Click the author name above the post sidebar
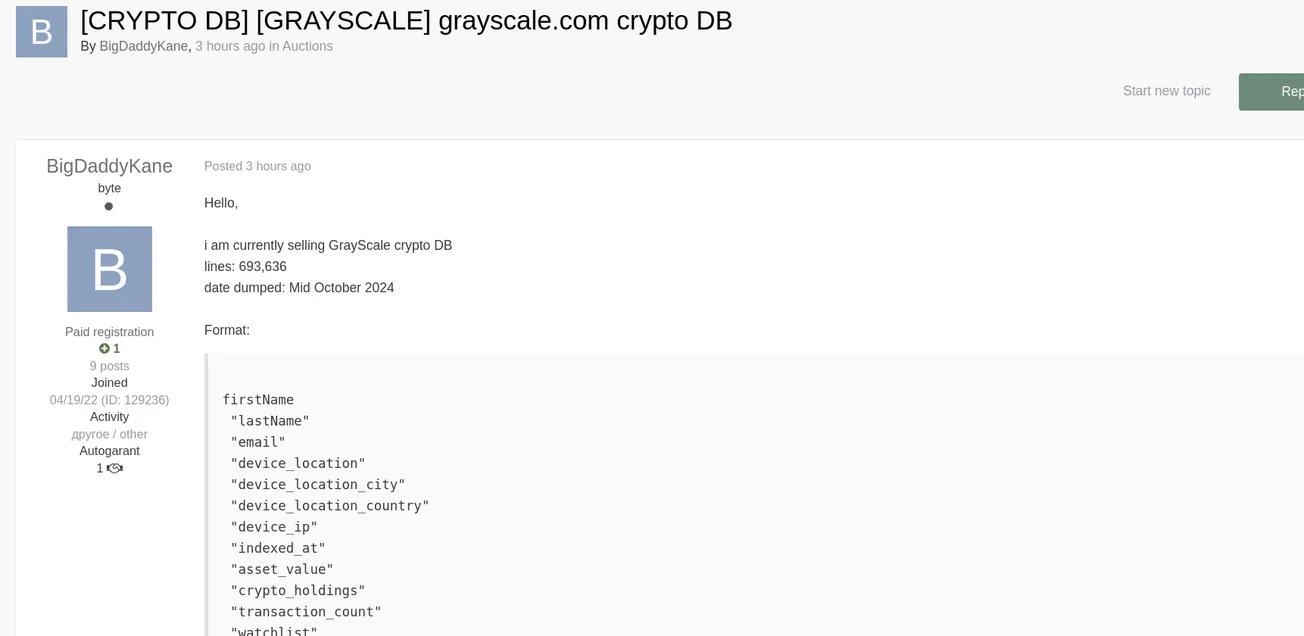Screen dimensions: 1304x636 [109, 165]
